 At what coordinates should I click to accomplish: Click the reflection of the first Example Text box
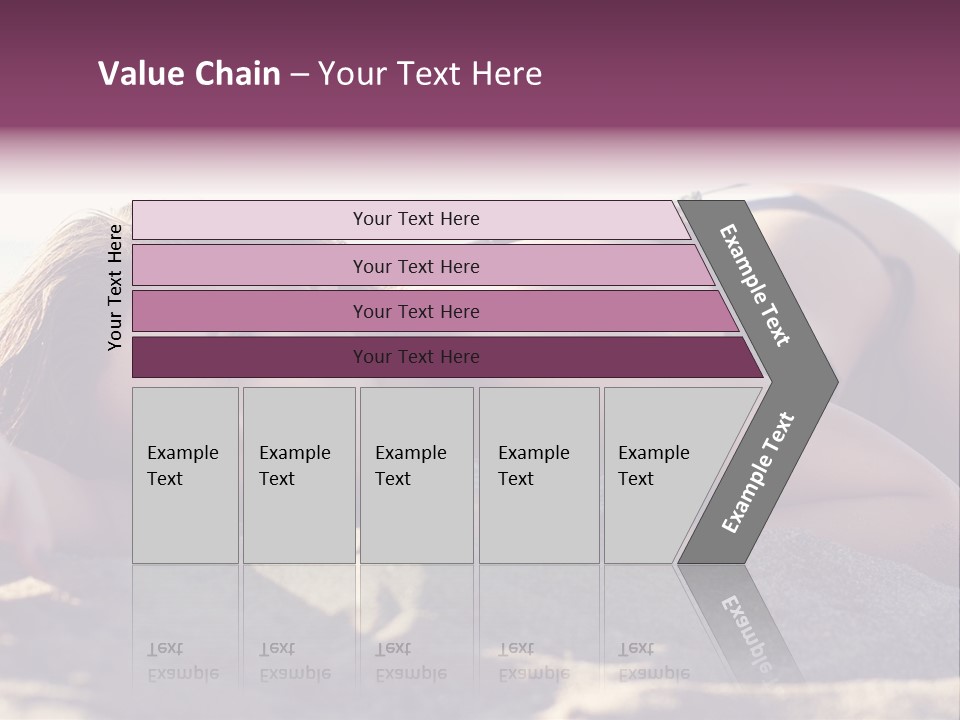(x=186, y=624)
